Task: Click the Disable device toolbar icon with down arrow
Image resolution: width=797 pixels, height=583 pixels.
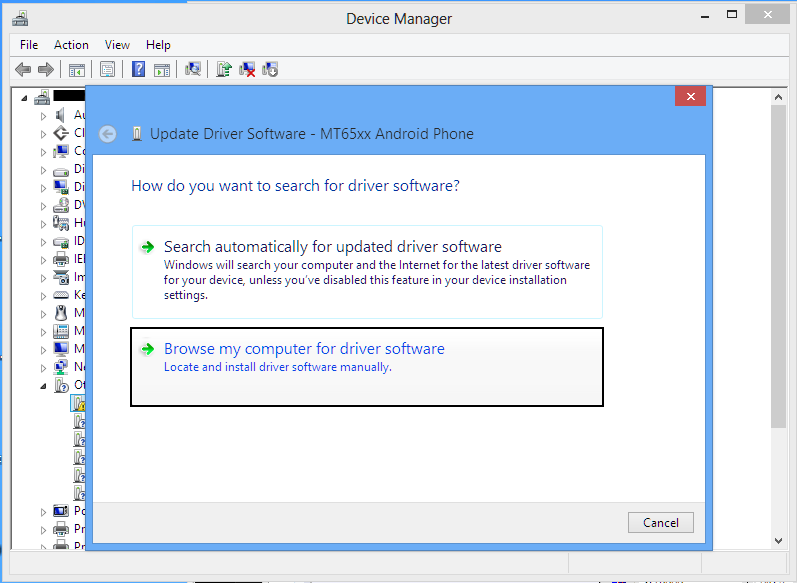Action: coord(270,69)
